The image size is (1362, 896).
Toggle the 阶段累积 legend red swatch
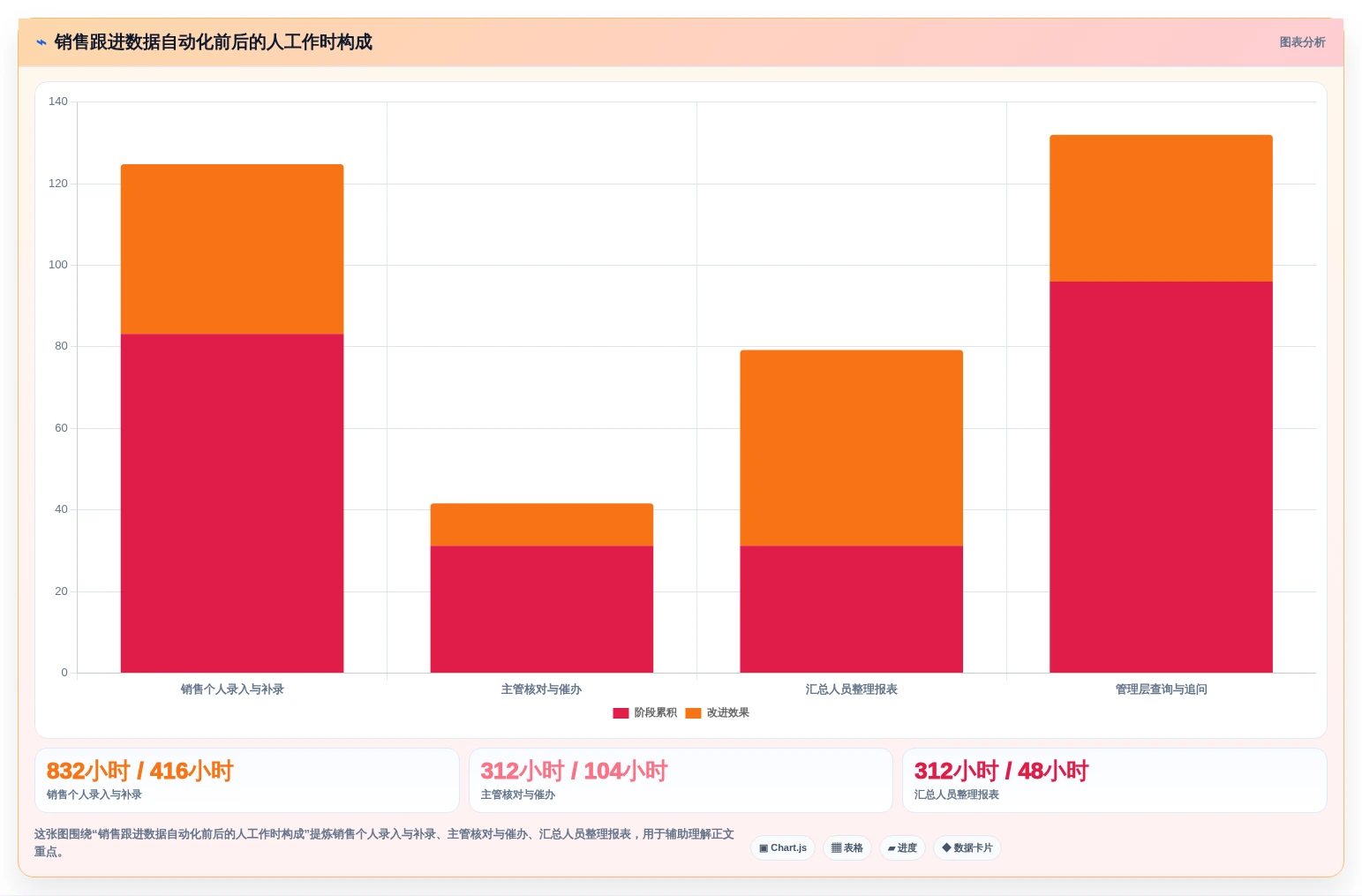(x=621, y=713)
